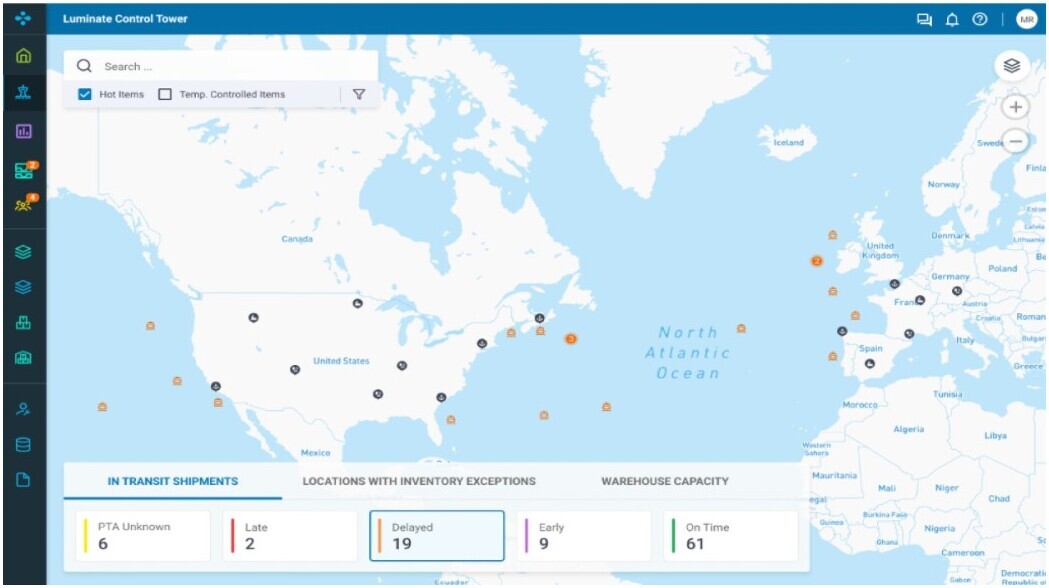Select the Early 9 shipments card
This screenshot has height=588, width=1049.
584,536
